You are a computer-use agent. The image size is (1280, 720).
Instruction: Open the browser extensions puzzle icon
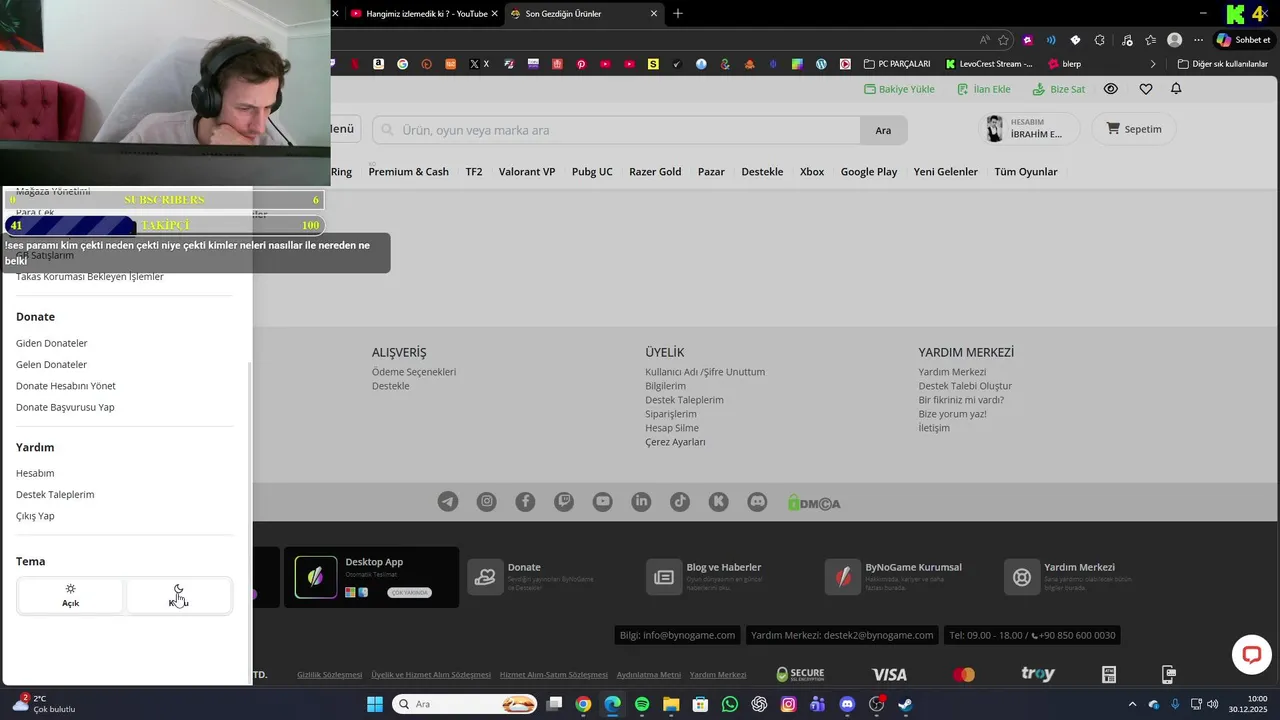pyautogui.click(x=1100, y=40)
